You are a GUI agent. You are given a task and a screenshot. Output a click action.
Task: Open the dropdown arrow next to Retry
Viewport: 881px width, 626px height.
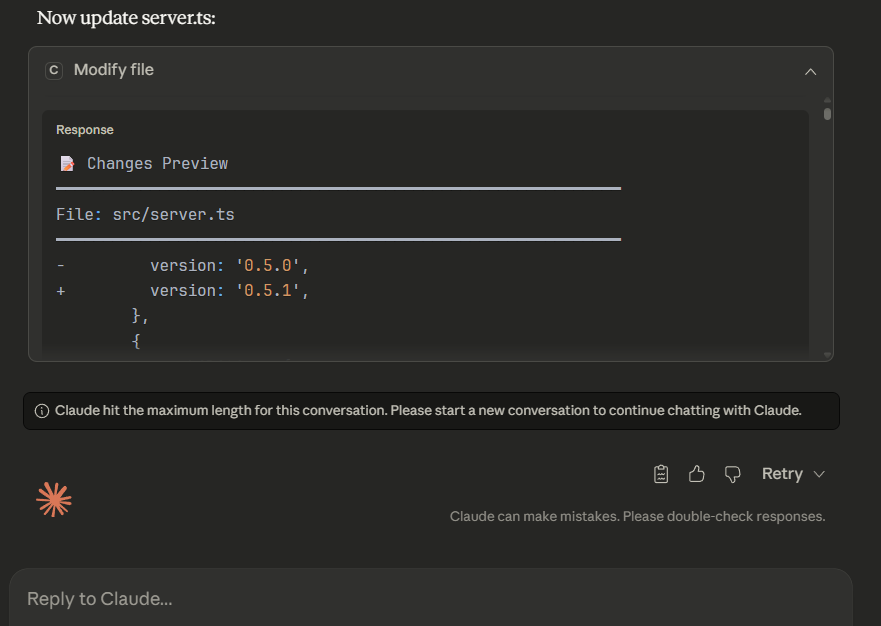point(820,474)
